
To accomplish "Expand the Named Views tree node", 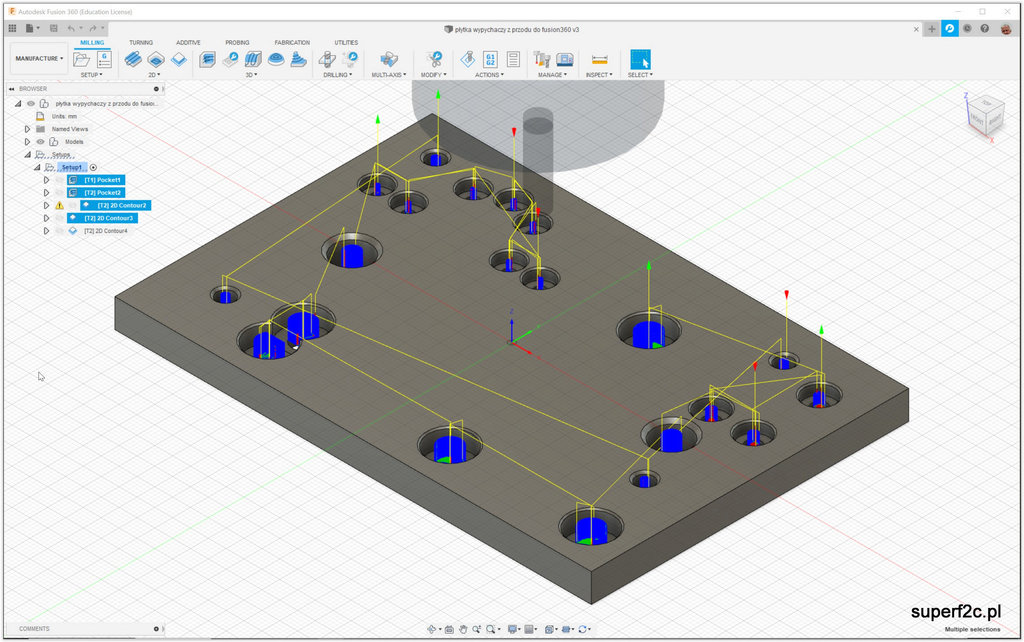I will point(28,129).
